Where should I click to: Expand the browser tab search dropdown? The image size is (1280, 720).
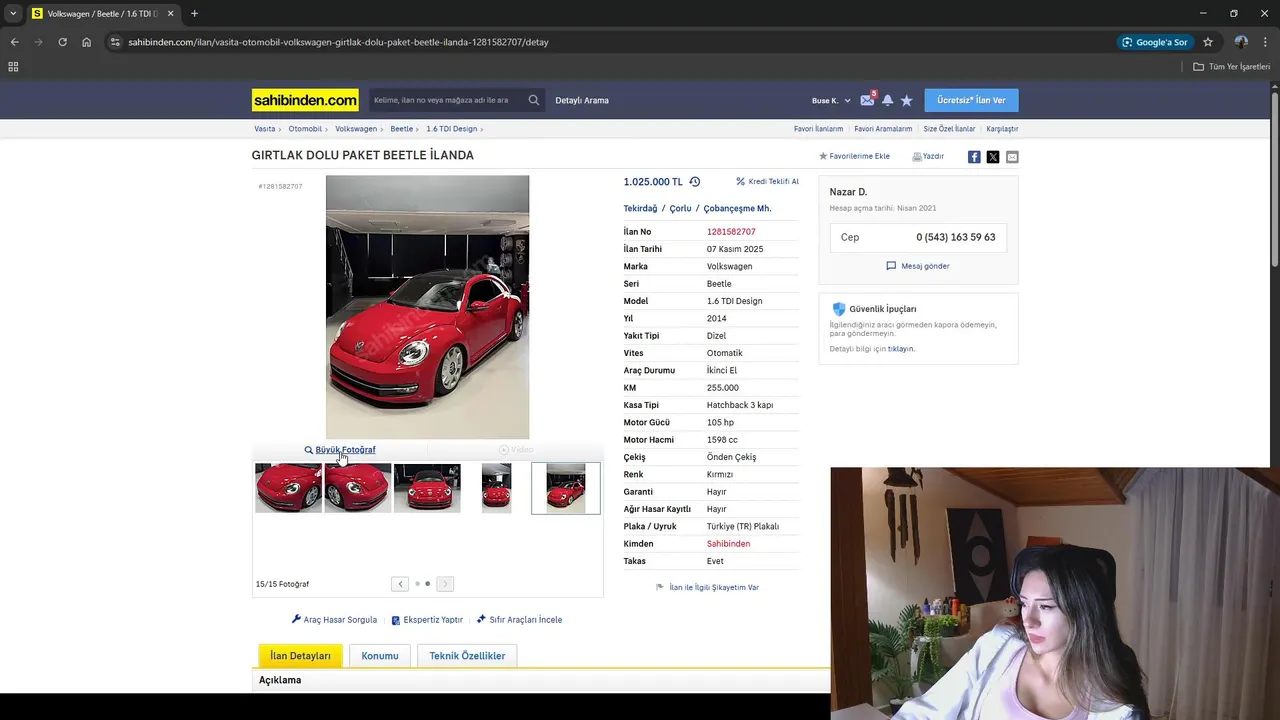[12, 14]
